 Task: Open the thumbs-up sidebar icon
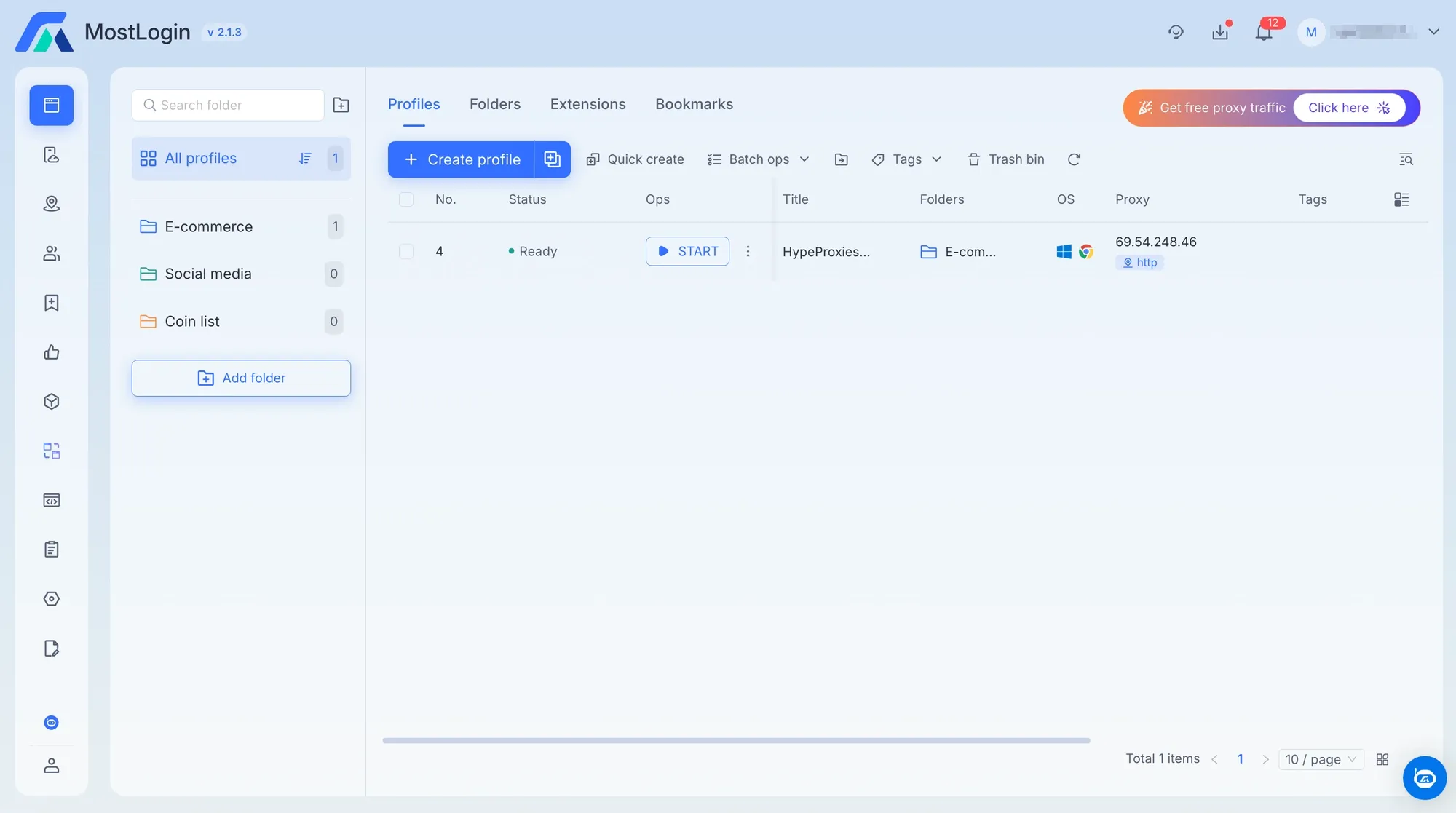52,352
